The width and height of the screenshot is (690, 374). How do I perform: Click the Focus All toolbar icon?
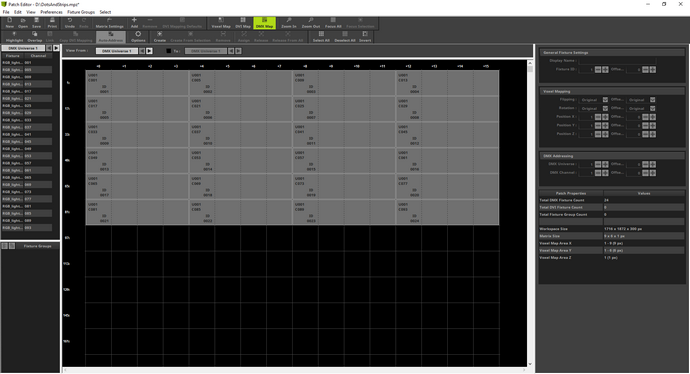[333, 23]
